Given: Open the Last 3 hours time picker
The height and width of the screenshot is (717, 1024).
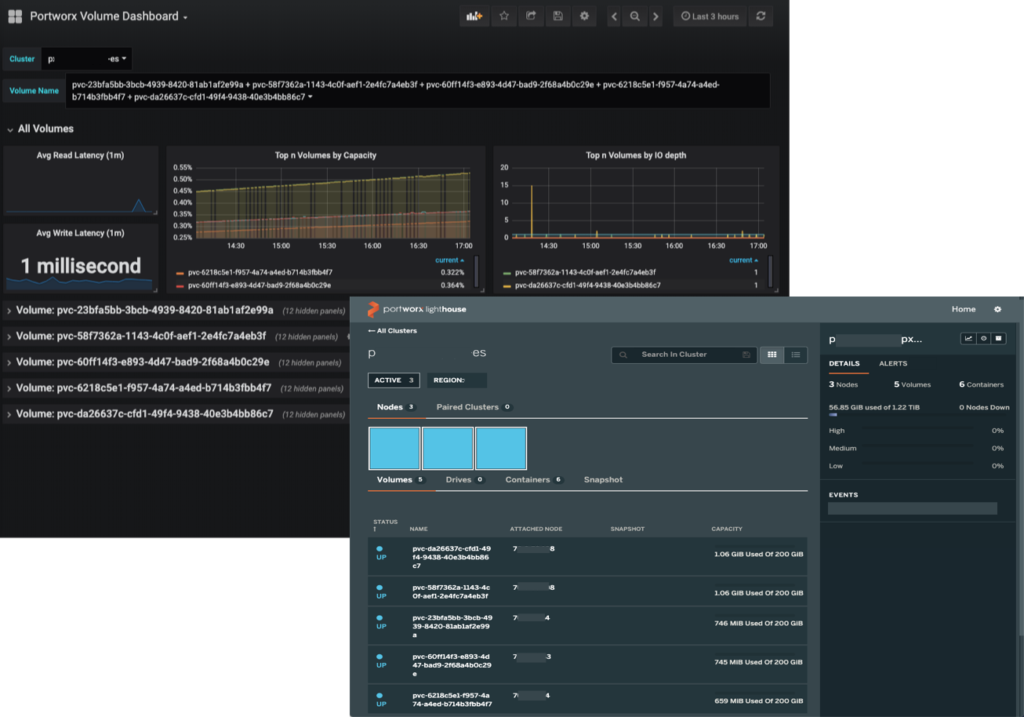Looking at the screenshot, I should [709, 17].
